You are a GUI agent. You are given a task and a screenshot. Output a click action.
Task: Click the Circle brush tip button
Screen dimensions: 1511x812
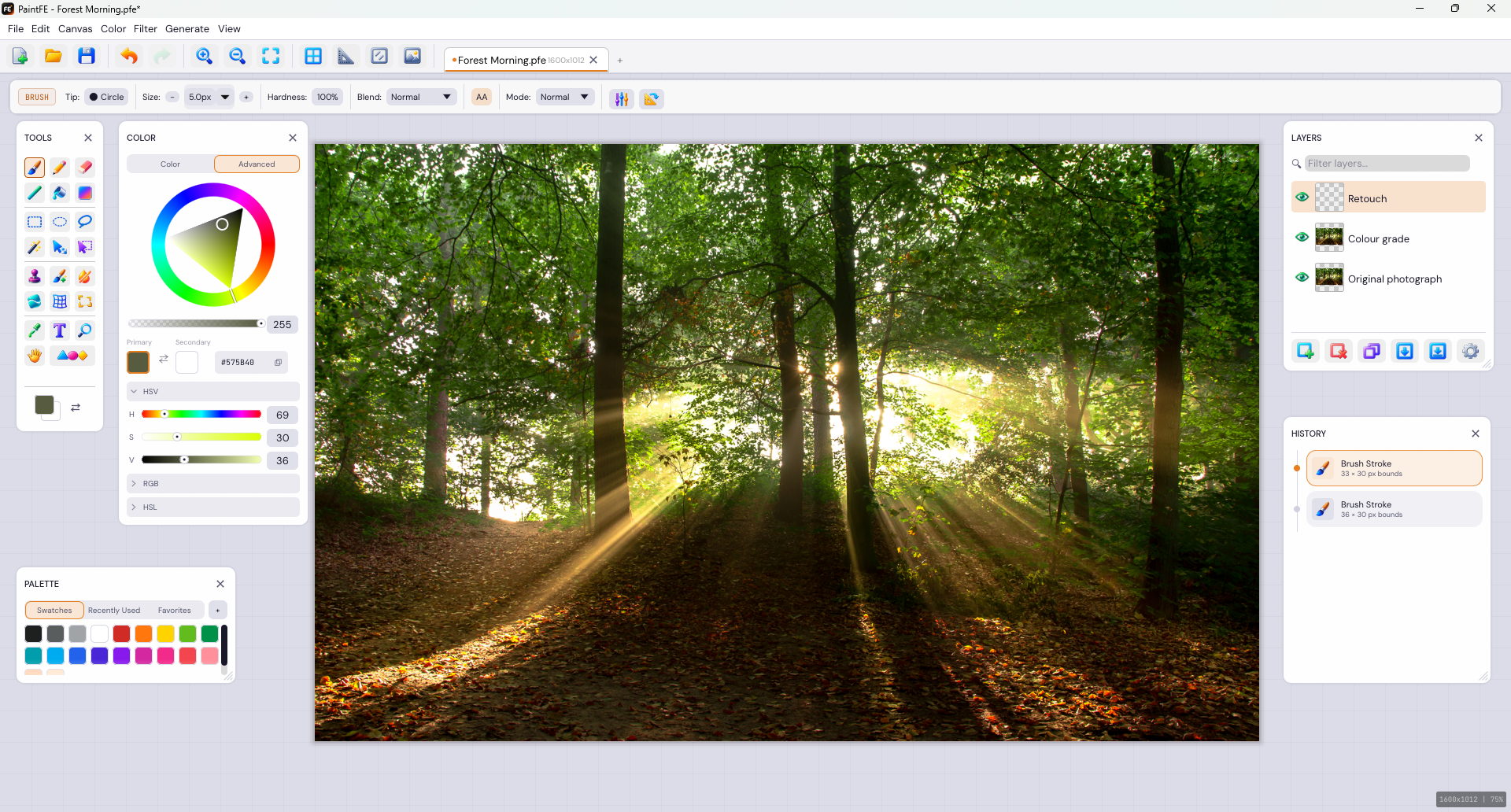(x=106, y=98)
